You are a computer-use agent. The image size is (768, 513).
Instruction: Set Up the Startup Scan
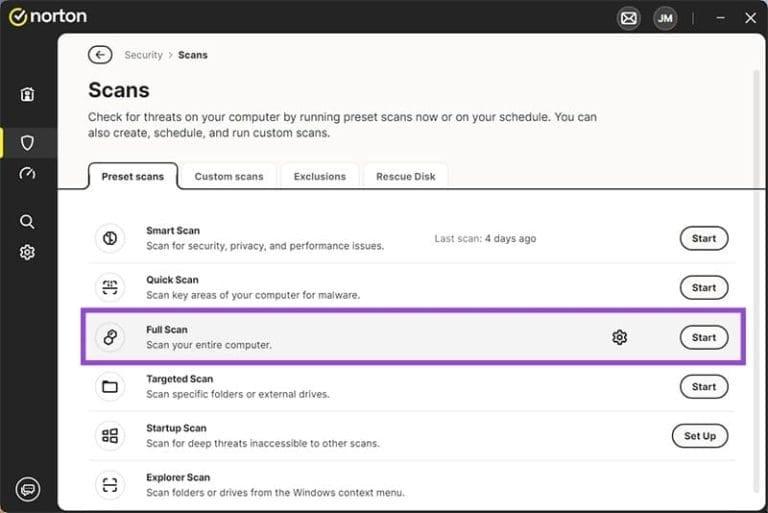point(700,436)
